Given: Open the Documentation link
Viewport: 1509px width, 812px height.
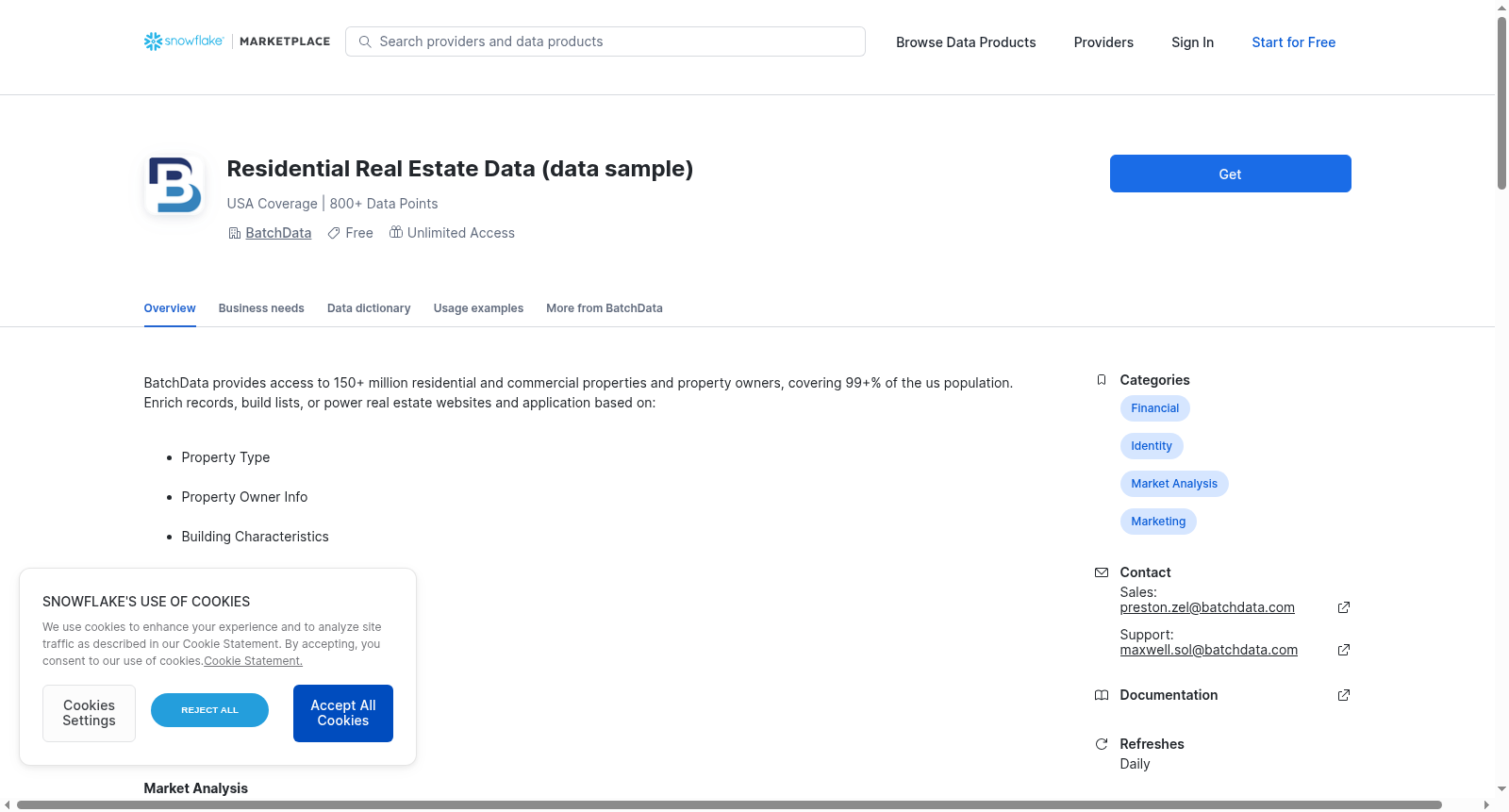Looking at the screenshot, I should 1169,695.
